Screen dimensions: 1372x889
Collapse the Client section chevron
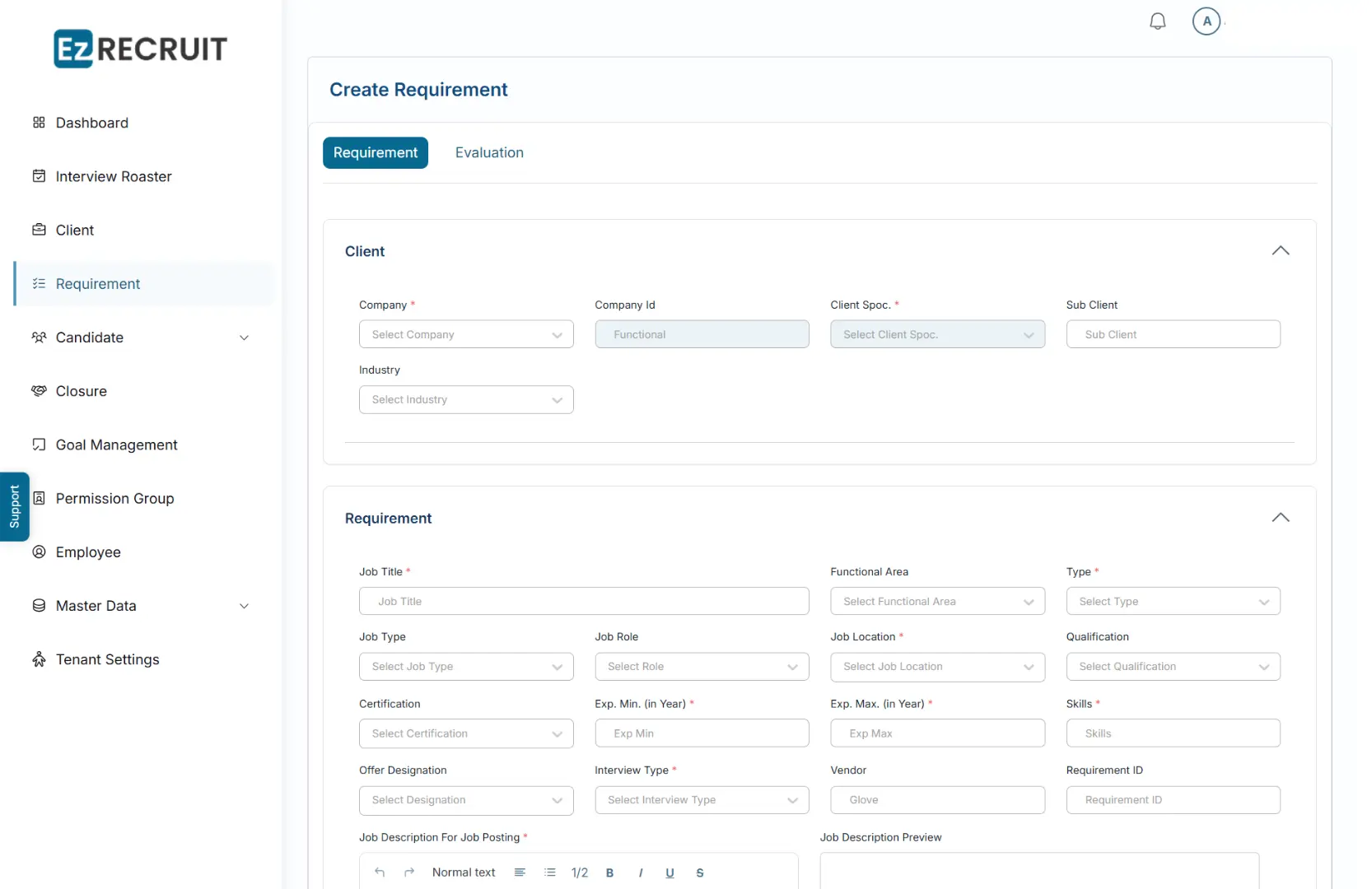pyautogui.click(x=1281, y=251)
